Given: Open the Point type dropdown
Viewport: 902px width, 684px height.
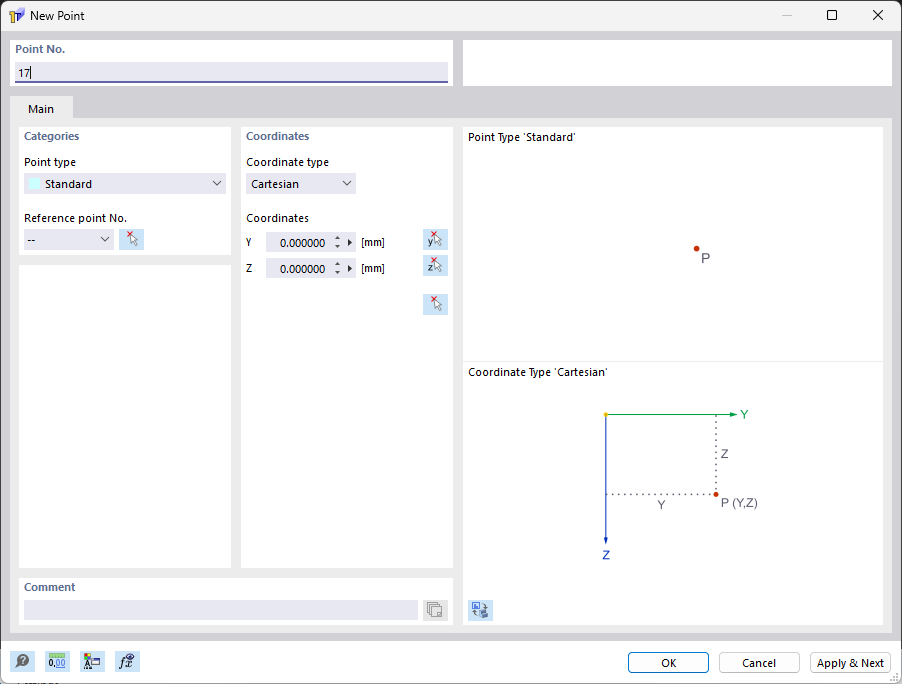Looking at the screenshot, I should click(x=216, y=183).
